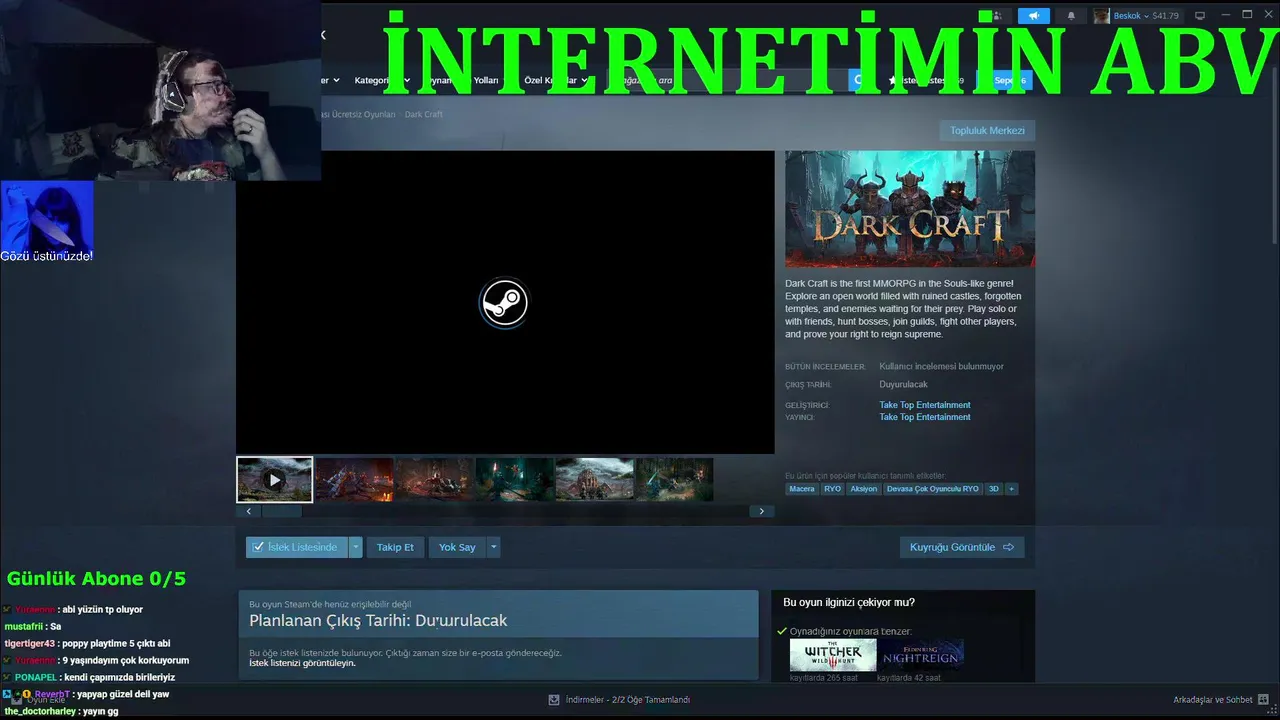The height and width of the screenshot is (720, 1280).
Task: Click the store search magnifier button
Action: click(857, 80)
